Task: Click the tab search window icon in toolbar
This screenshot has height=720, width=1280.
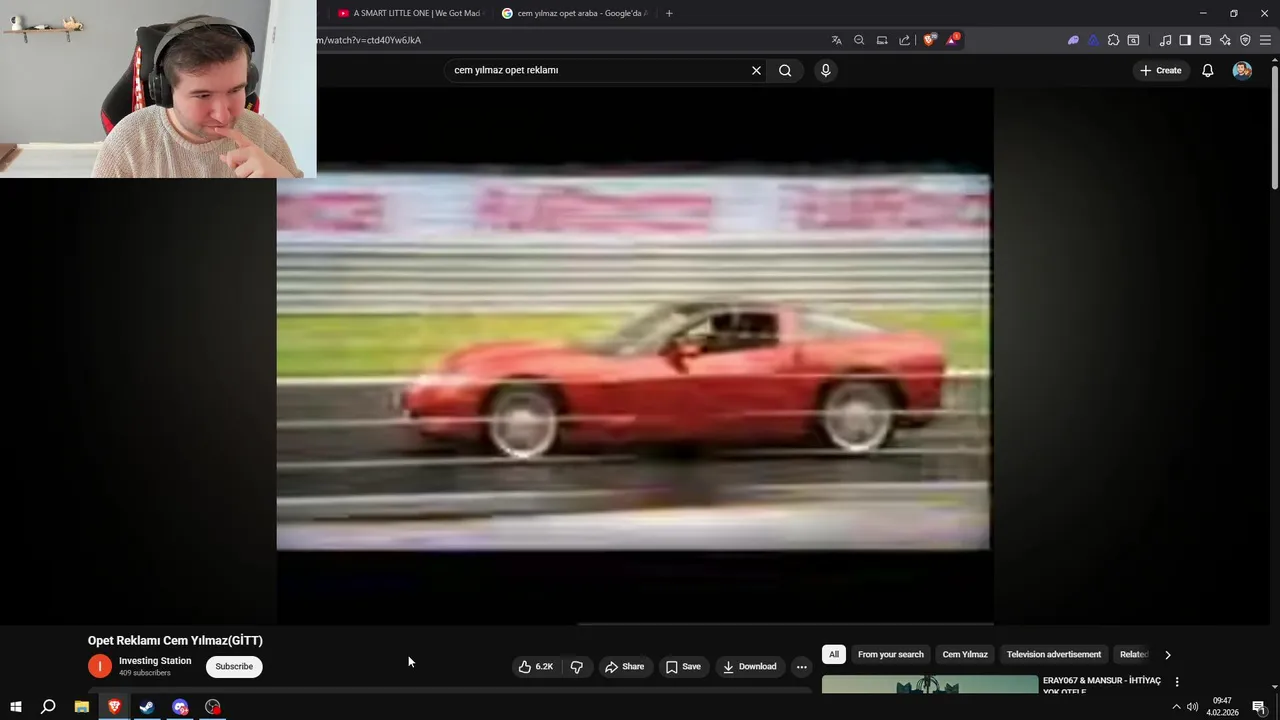Action: pos(1133,40)
